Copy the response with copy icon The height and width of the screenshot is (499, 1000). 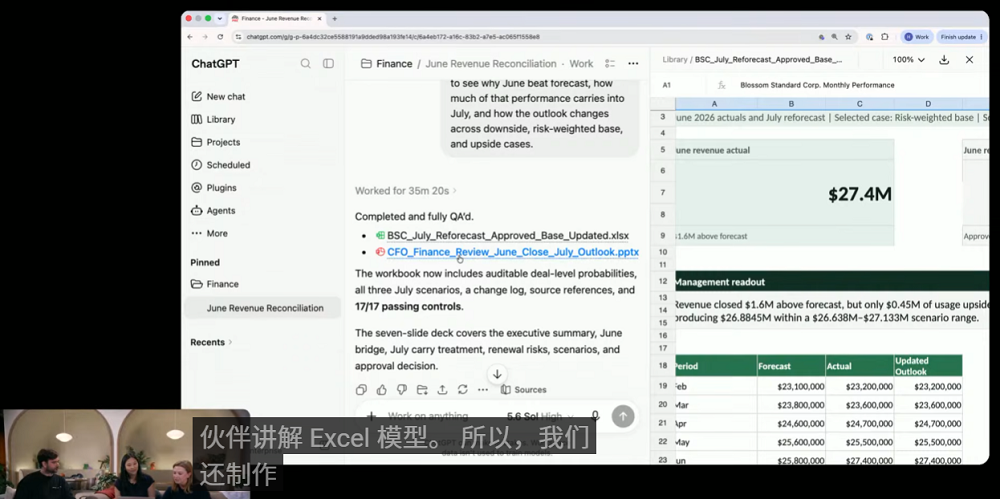[361, 390]
